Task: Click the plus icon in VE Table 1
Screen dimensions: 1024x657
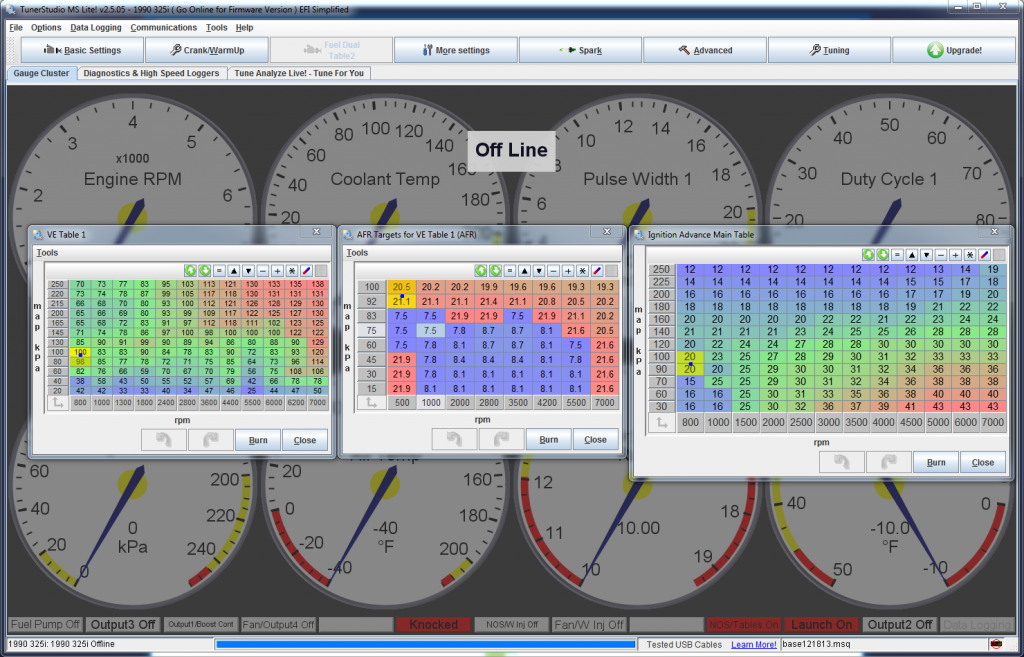Action: click(277, 270)
